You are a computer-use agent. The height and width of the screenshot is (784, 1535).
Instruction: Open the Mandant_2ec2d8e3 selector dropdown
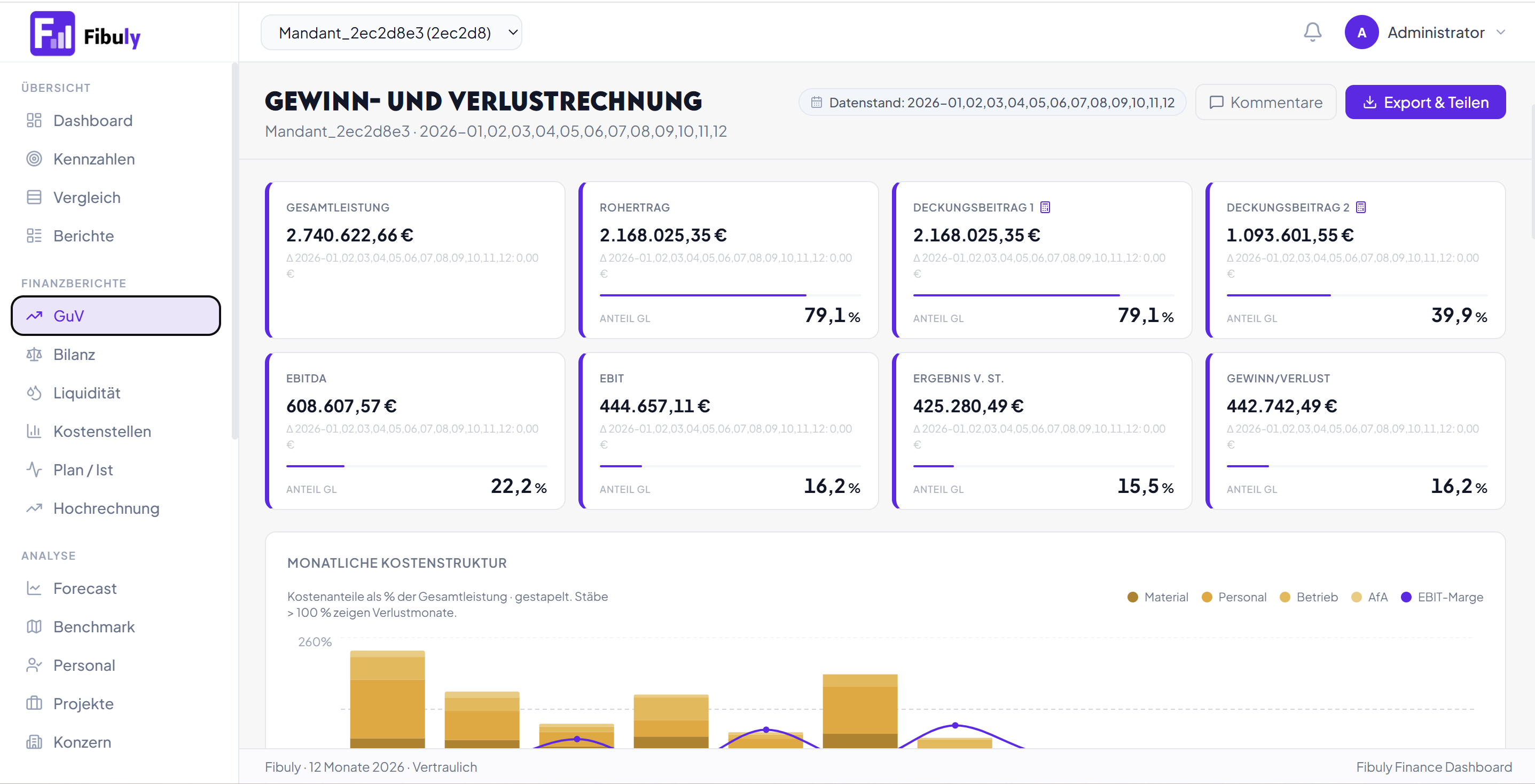[x=391, y=32]
